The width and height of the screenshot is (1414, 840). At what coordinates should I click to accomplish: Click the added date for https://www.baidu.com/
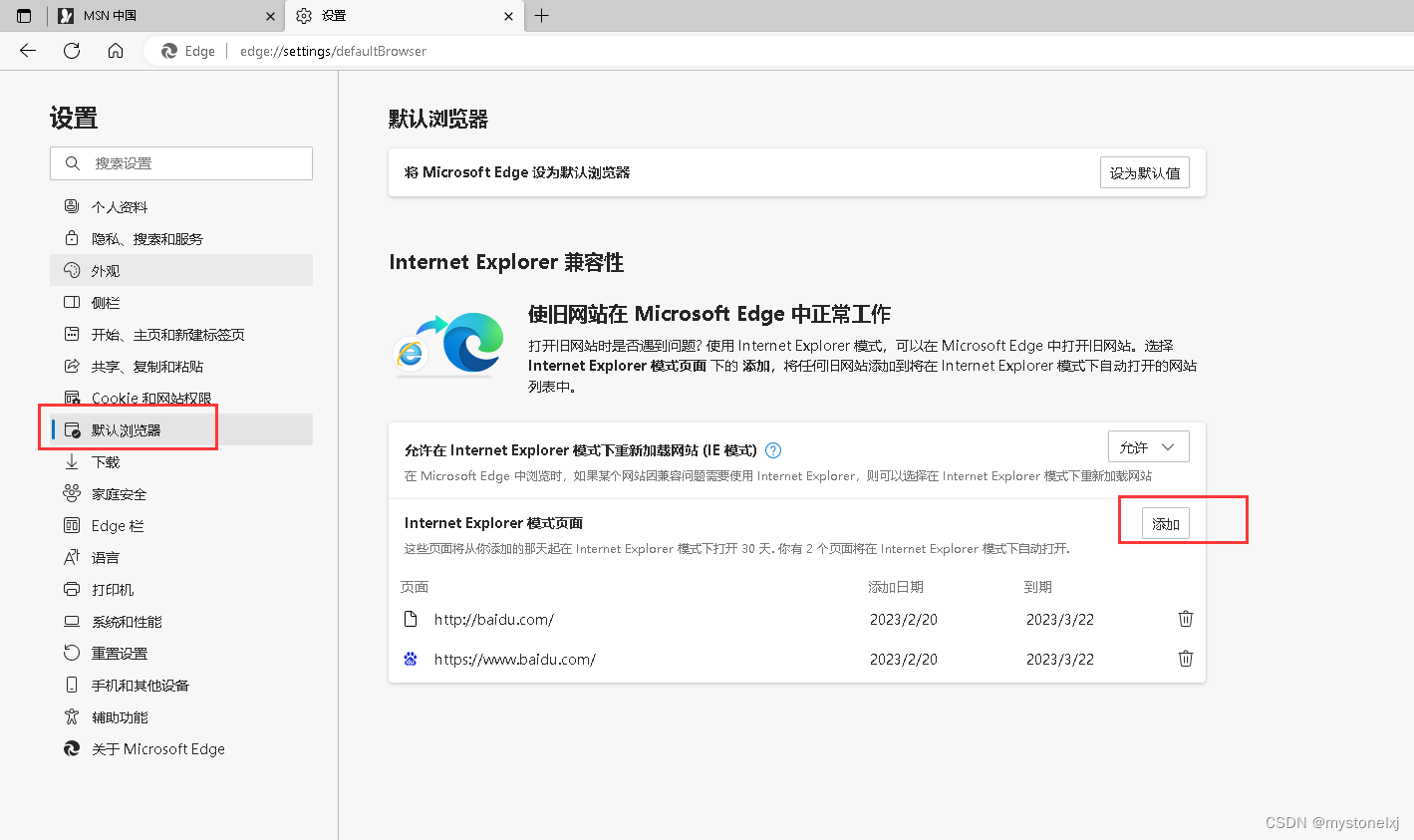point(904,660)
